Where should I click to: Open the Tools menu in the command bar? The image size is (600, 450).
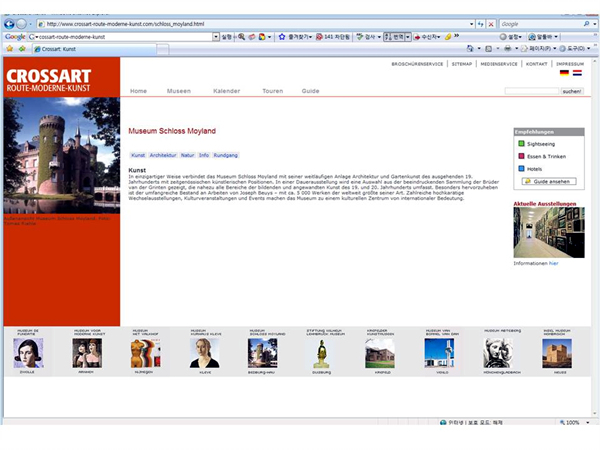pyautogui.click(x=575, y=49)
